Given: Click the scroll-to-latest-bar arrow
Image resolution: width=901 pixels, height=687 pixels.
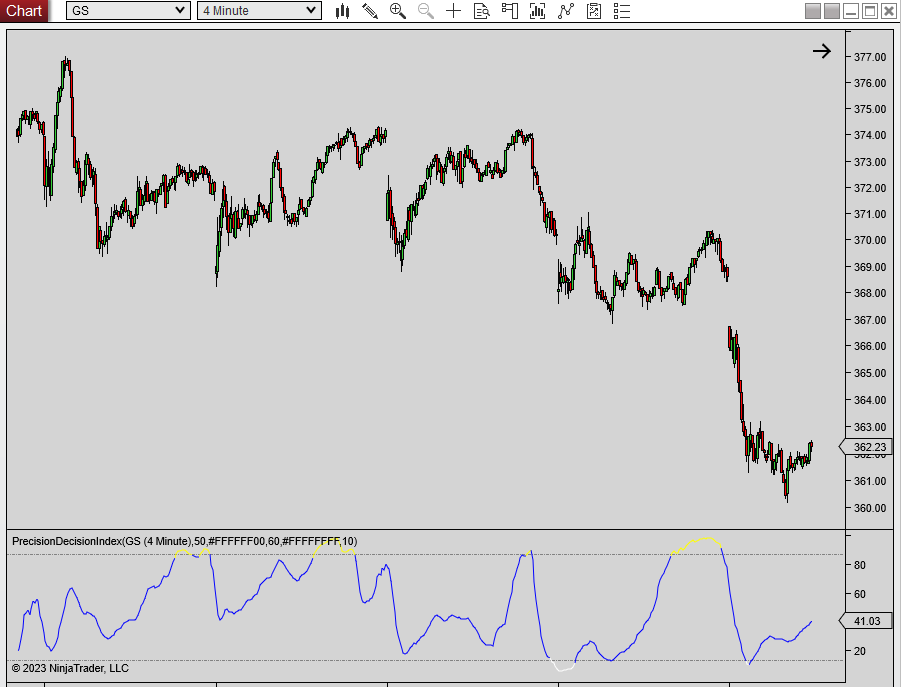Looking at the screenshot, I should (x=821, y=51).
